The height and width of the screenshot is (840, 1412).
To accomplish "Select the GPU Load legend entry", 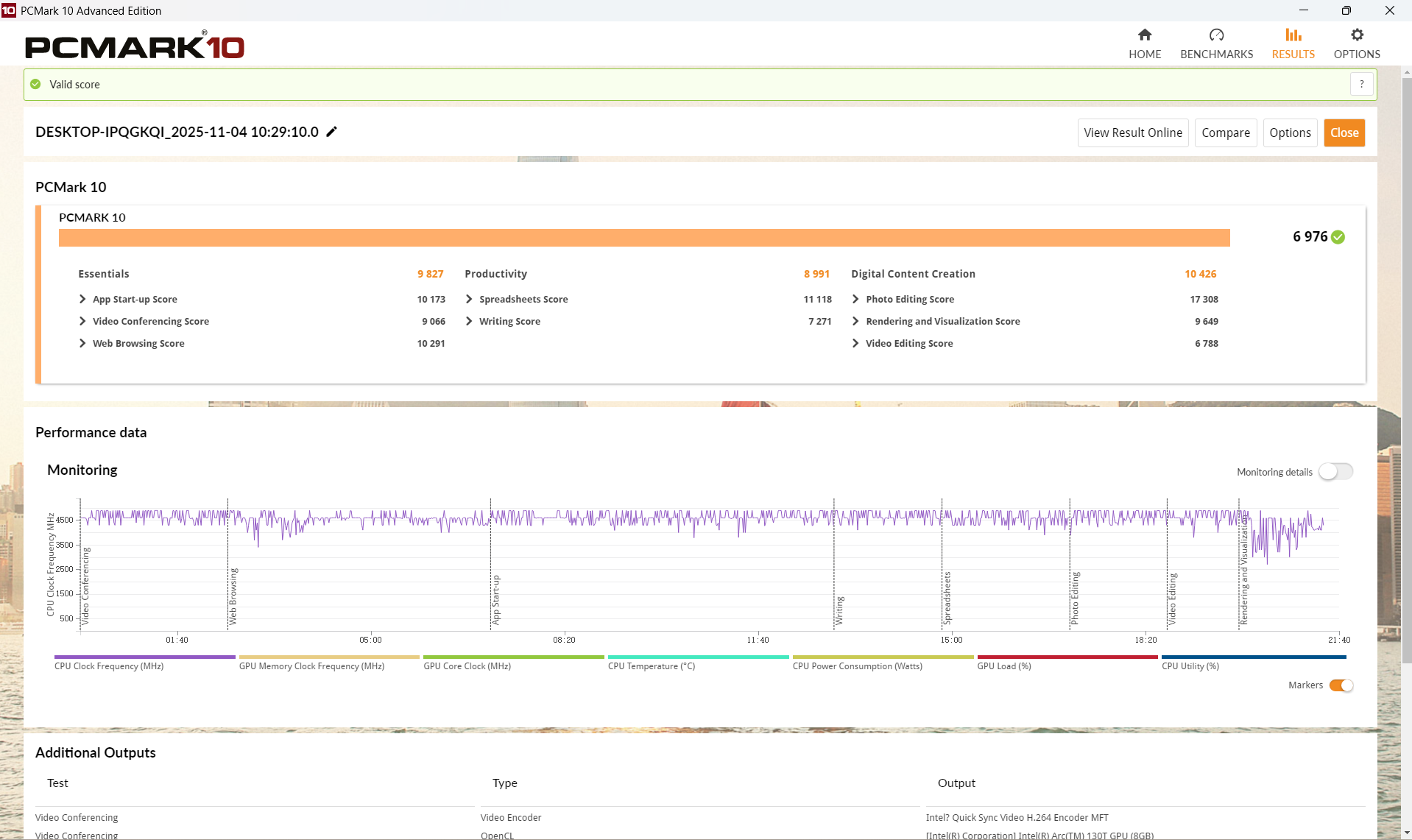I will (x=1003, y=666).
